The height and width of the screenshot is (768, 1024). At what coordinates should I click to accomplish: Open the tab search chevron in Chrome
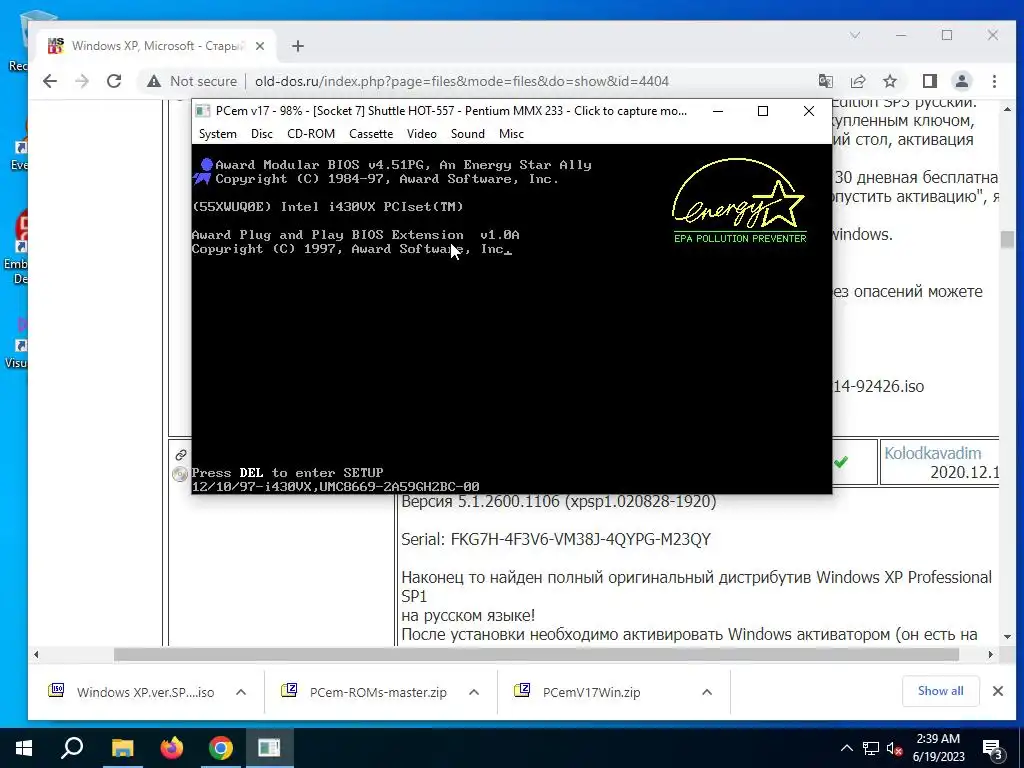pyautogui.click(x=854, y=35)
